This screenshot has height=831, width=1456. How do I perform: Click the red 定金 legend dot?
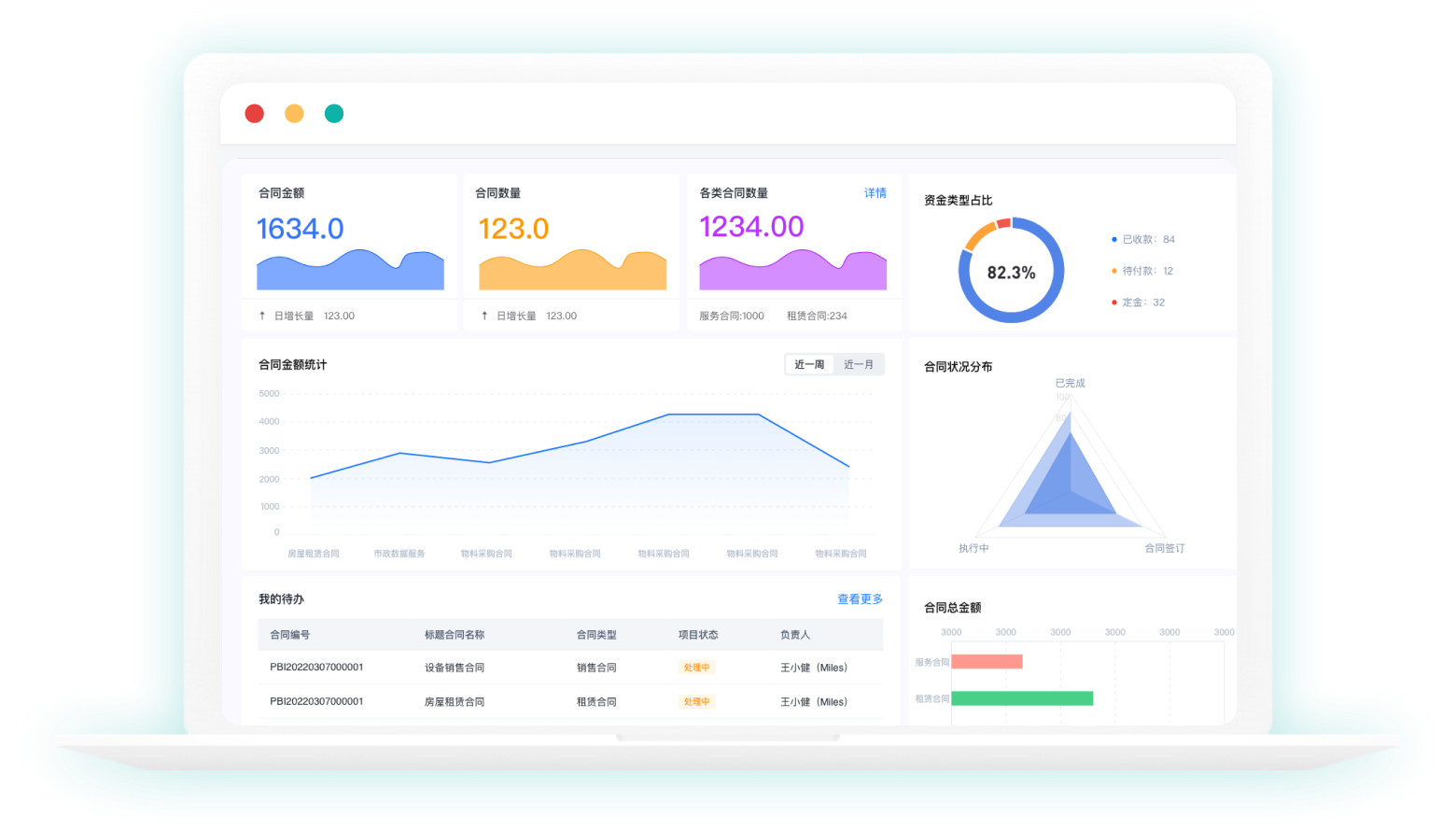[x=1113, y=303]
